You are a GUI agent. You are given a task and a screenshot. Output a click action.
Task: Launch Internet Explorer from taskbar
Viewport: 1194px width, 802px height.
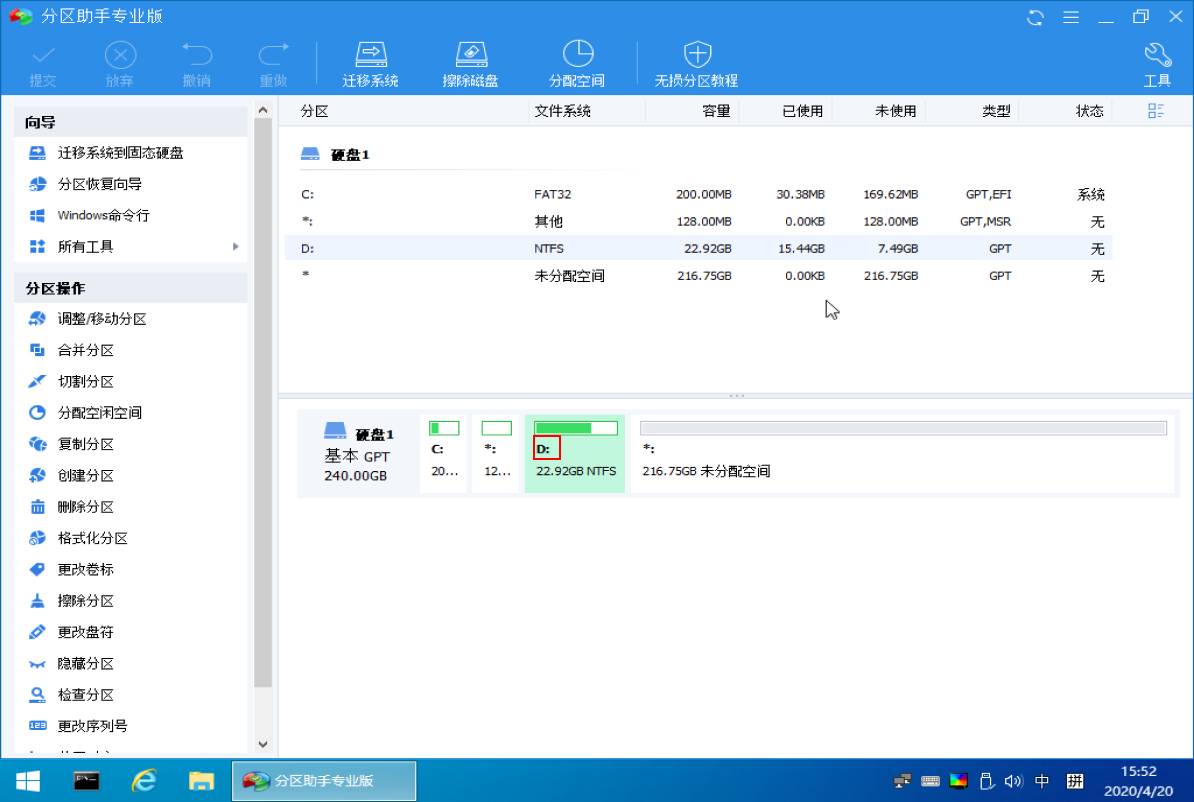pos(144,781)
